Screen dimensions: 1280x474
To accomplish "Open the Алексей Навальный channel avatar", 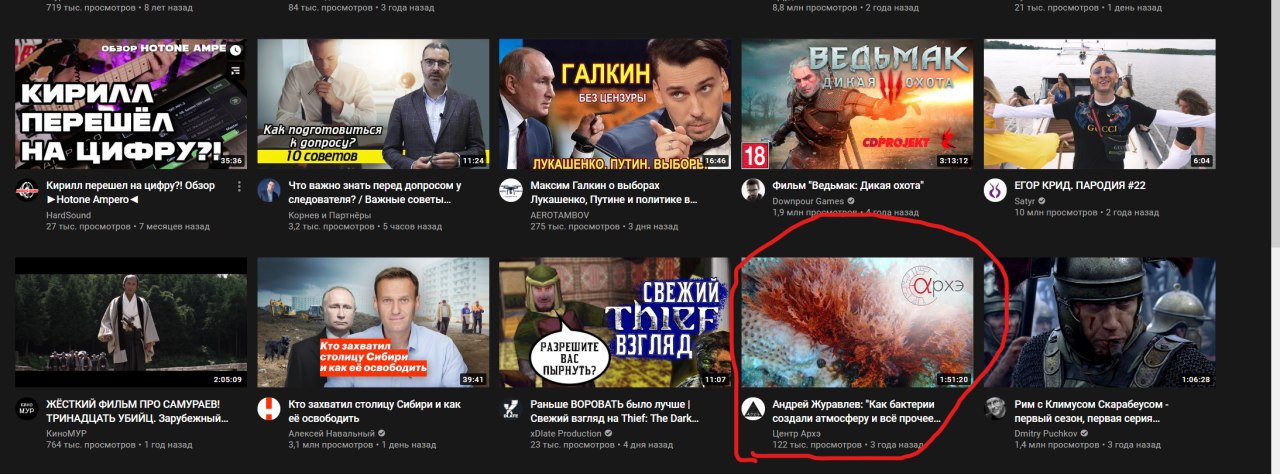I will click(x=268, y=409).
